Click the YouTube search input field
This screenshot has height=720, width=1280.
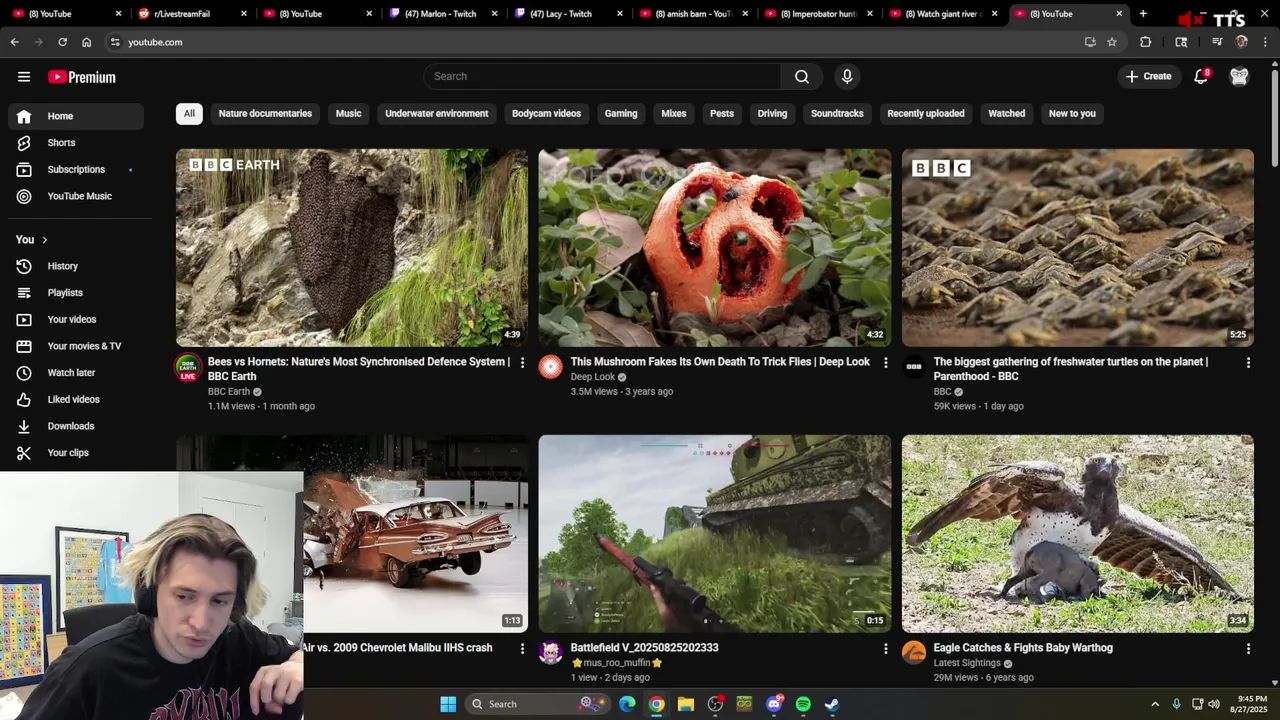tap(602, 76)
